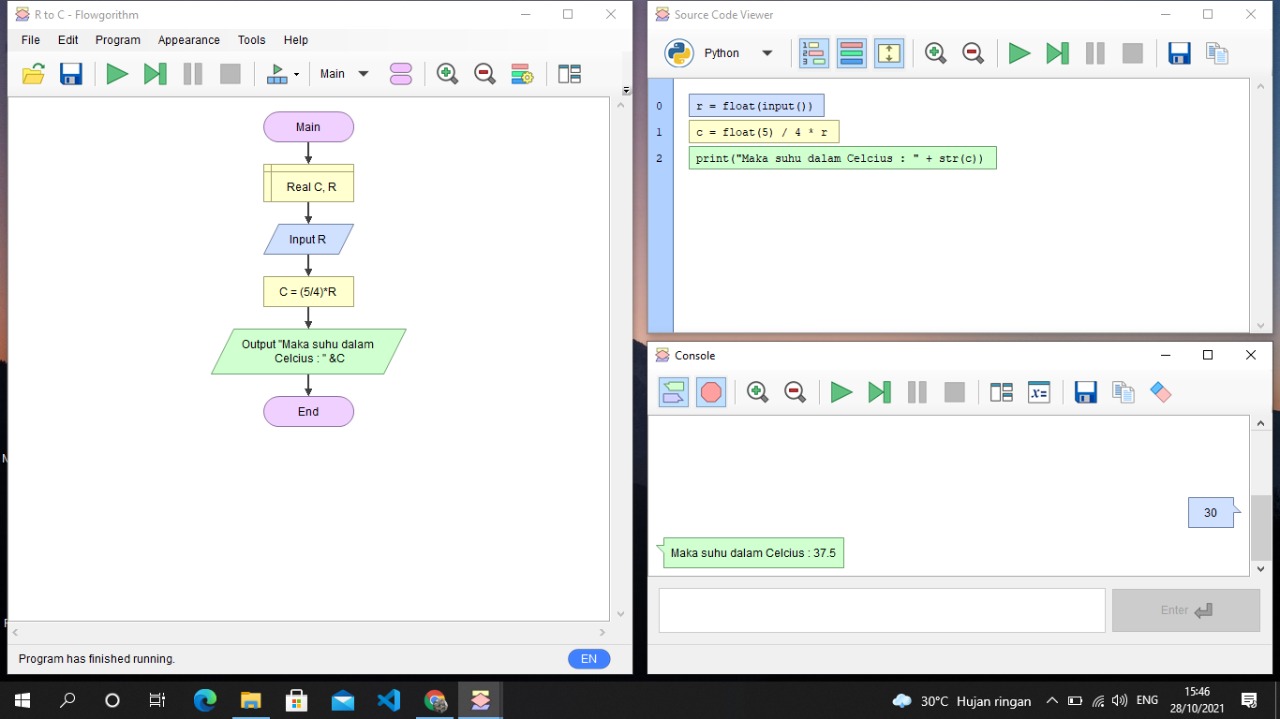Open the Appearance menu in Flowgorithm
Viewport: 1280px width, 719px height.
pyautogui.click(x=188, y=40)
